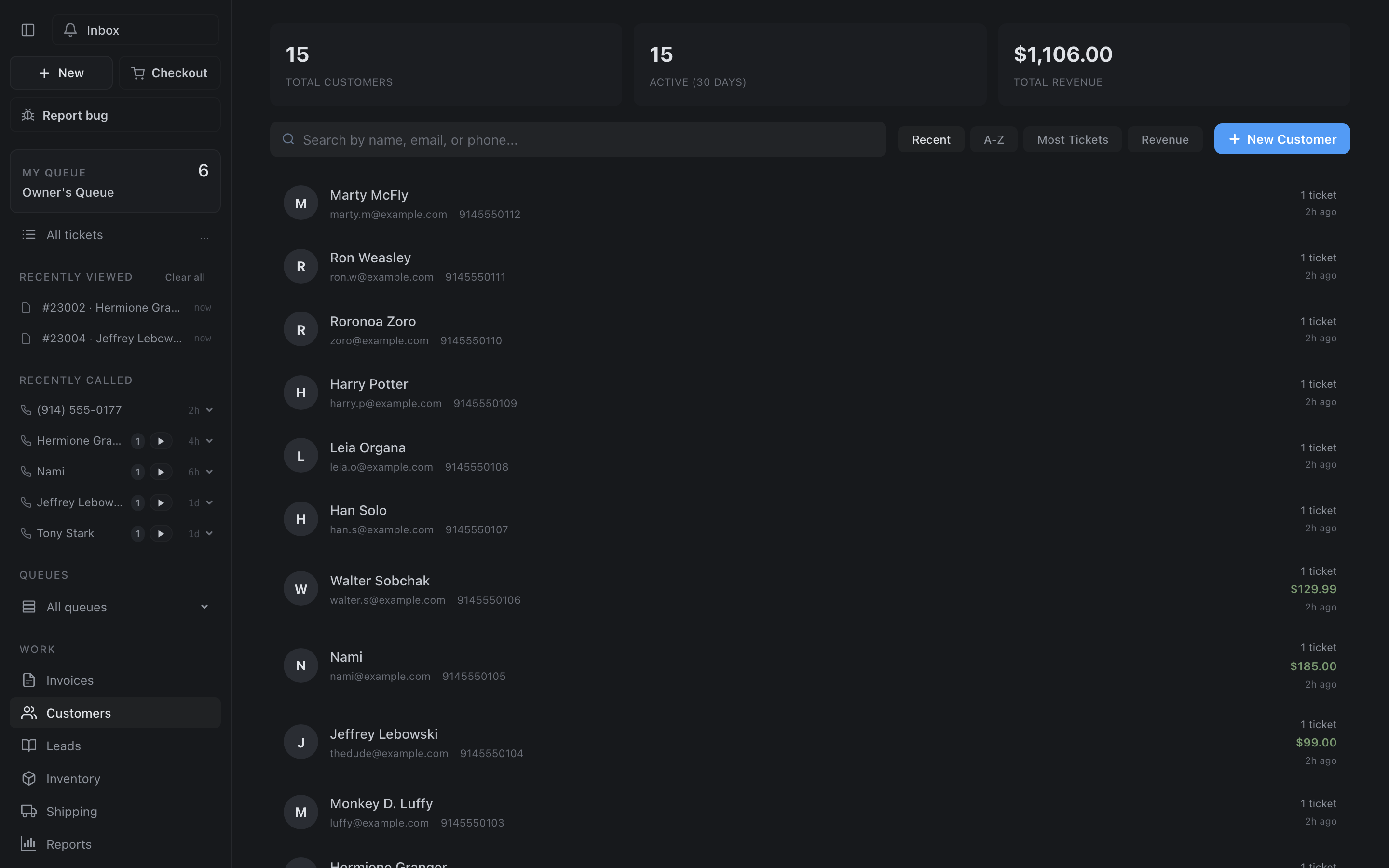Expand the All queues dropdown
This screenshot has height=868, width=1389.
pos(204,607)
